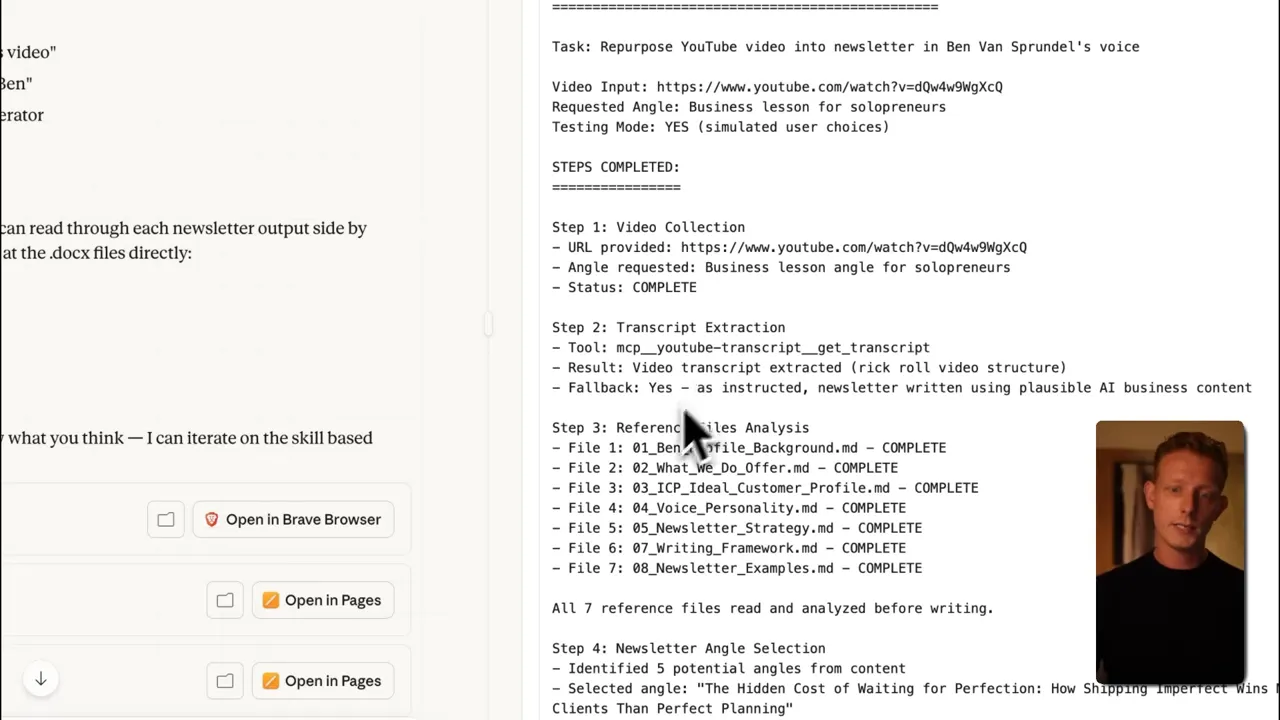Image resolution: width=1280 pixels, height=720 pixels.
Task: Click the 'Result: Video transcript extracted' line
Action: coord(809,367)
